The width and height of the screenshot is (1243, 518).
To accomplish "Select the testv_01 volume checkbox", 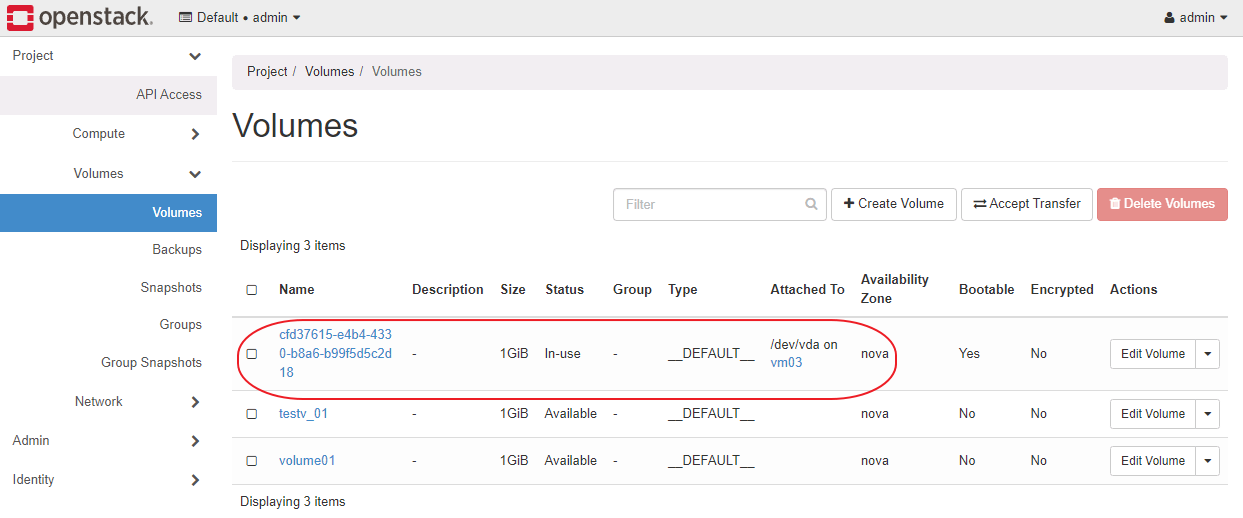I will click(x=252, y=414).
